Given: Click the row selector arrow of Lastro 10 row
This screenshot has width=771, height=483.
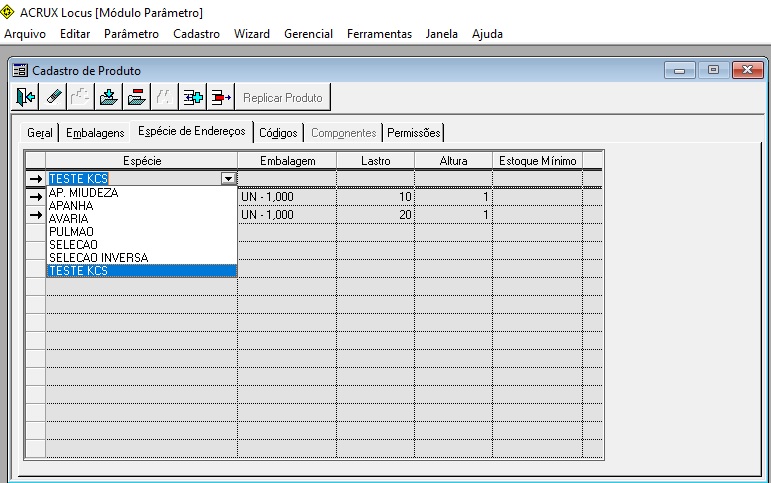Looking at the screenshot, I should point(35,197).
